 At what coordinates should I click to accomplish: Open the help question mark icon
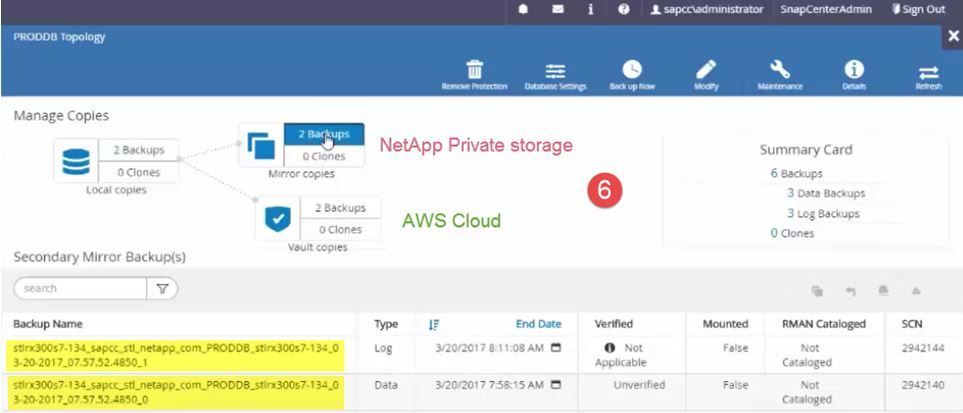[623, 10]
